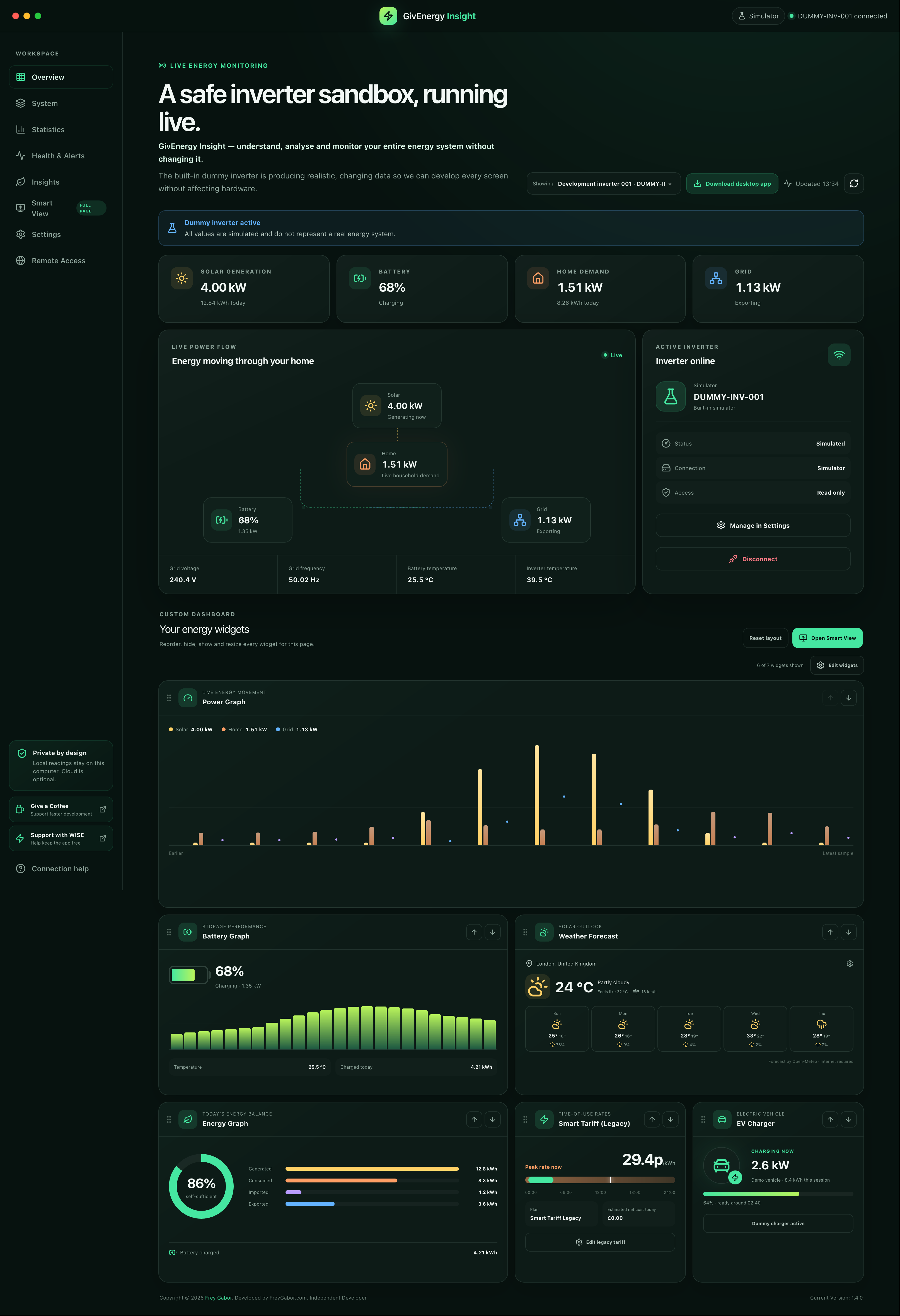Click the tariff rate timeline bar
Image resolution: width=900 pixels, height=1316 pixels.
click(x=600, y=1180)
